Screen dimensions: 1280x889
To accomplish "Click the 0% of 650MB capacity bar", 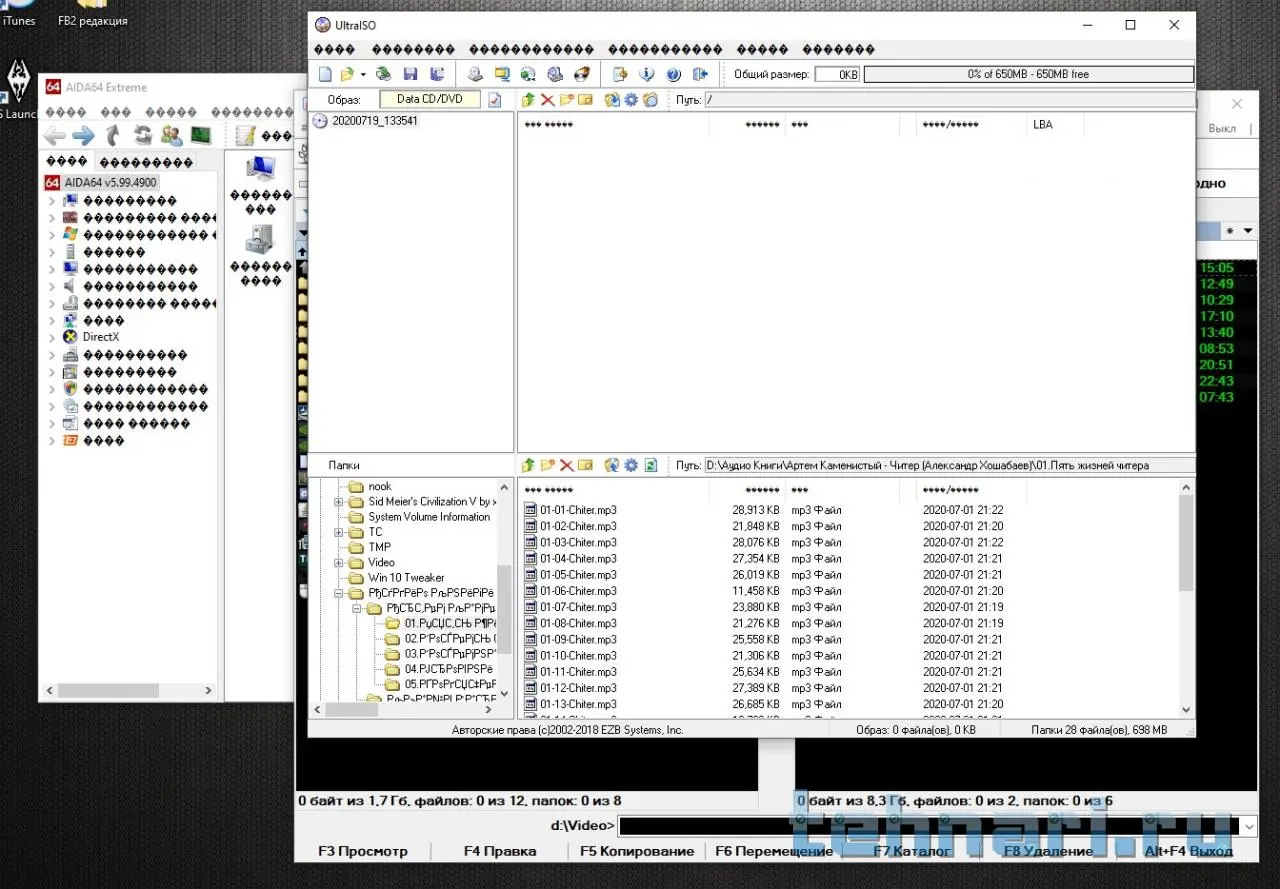I will coord(1028,74).
